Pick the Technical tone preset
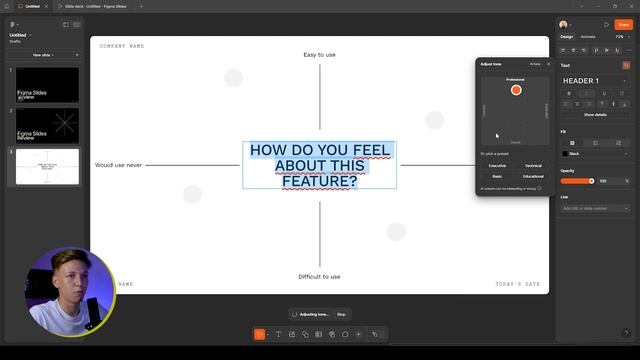Viewport: 640px width, 360px height. [x=533, y=166]
